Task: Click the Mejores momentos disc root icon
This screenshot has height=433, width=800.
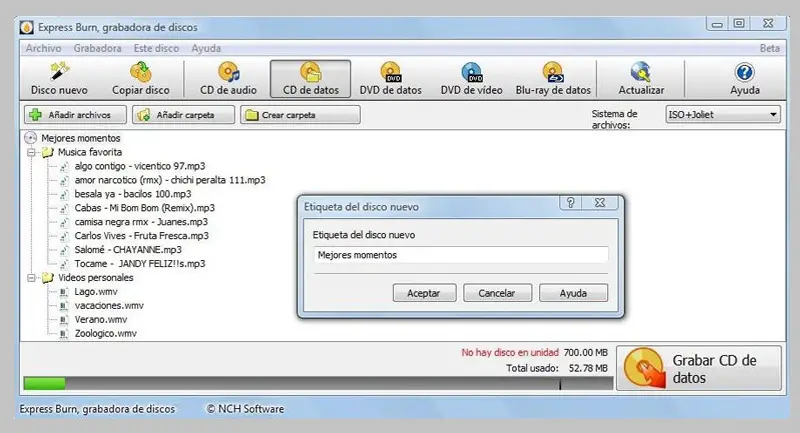Action: pos(31,138)
